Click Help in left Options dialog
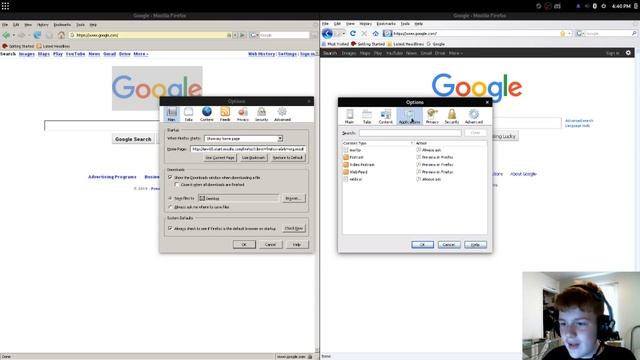 tap(297, 244)
